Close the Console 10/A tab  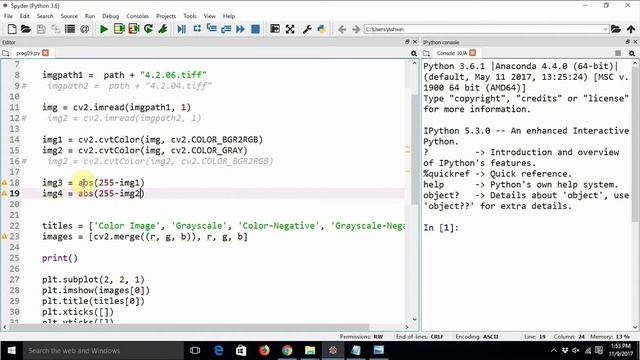coord(473,53)
